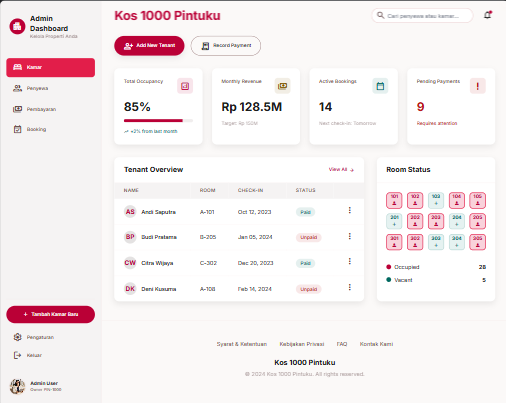Open the Kebijakan Privasi footer link
The image size is (506, 403).
(302, 344)
